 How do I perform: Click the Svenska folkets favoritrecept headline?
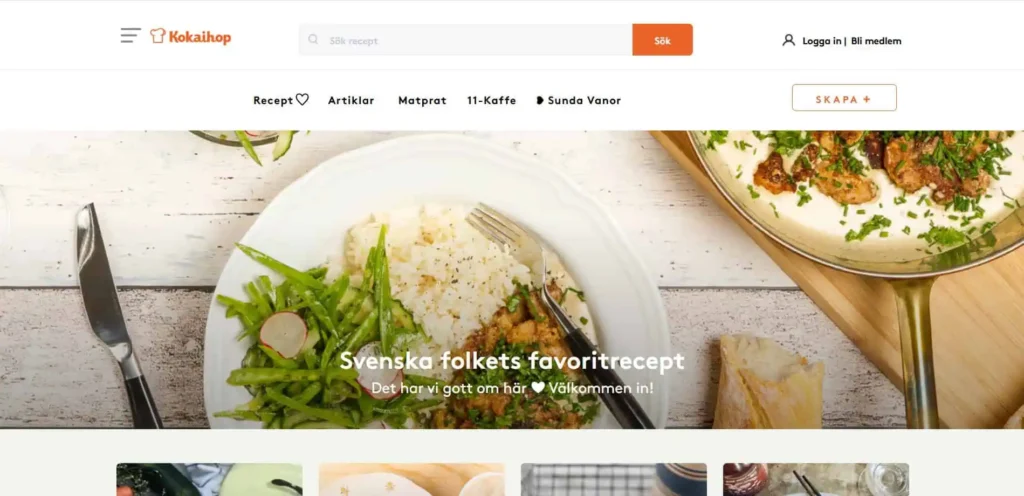[512, 361]
